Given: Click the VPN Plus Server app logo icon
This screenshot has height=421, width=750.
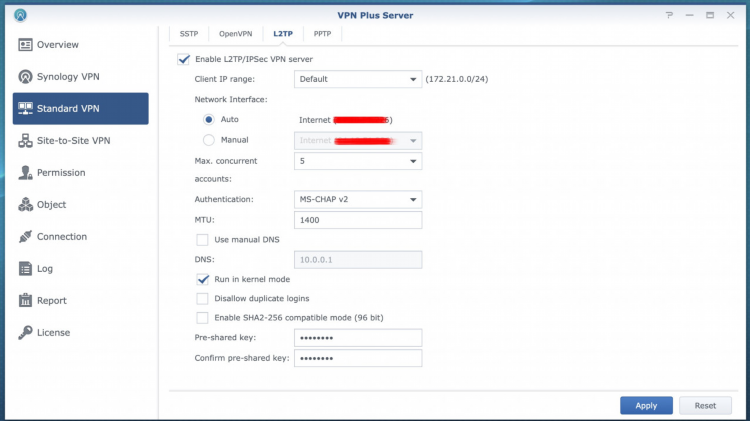Looking at the screenshot, I should point(20,15).
